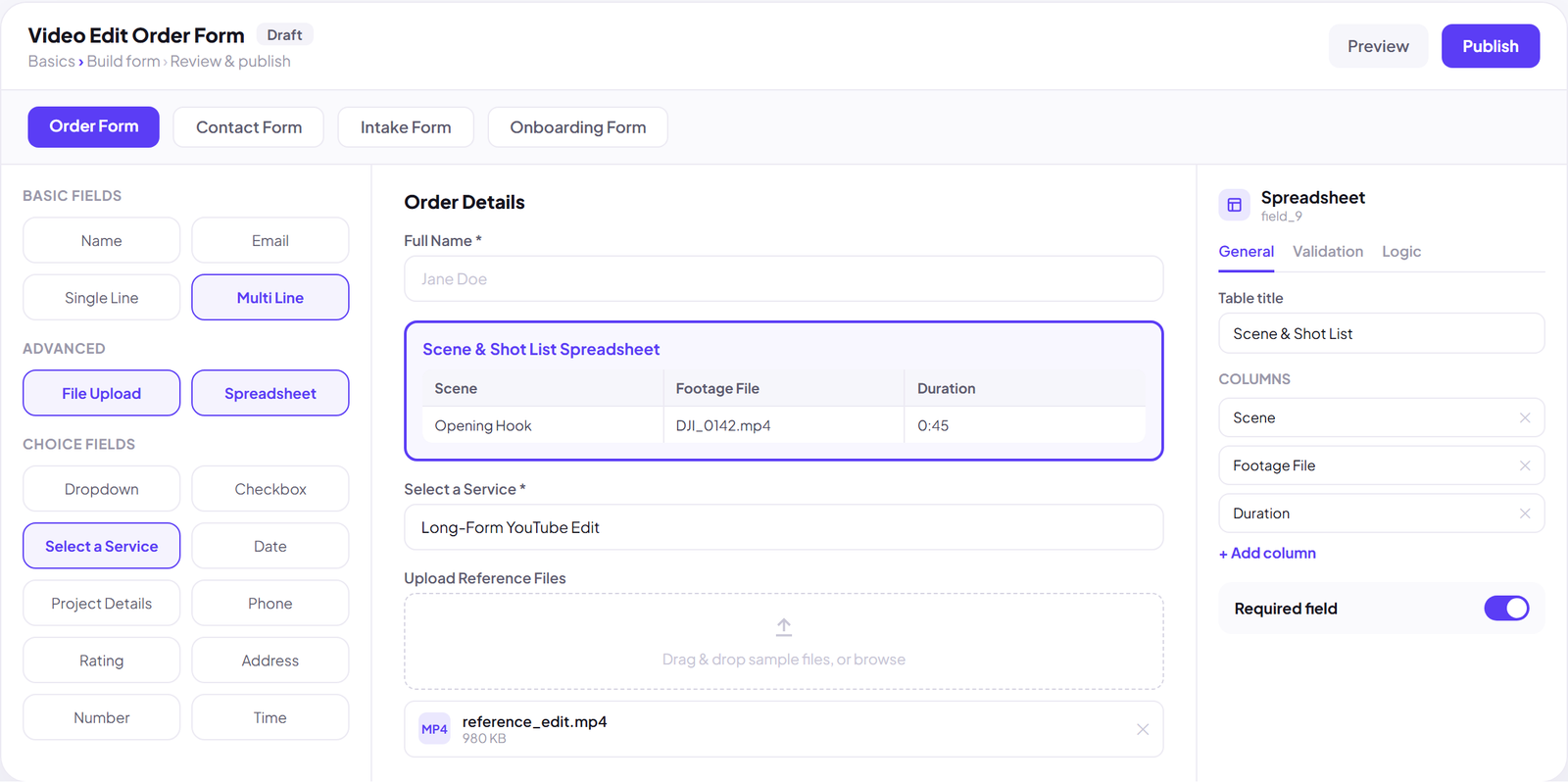Add a Time field
The image size is (1568, 783).
270,717
